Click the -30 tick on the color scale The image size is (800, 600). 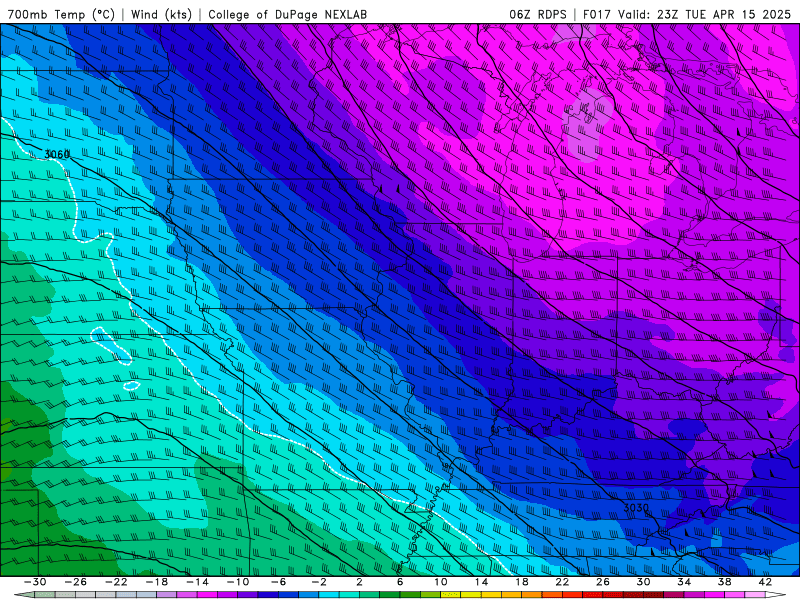pyautogui.click(x=35, y=582)
